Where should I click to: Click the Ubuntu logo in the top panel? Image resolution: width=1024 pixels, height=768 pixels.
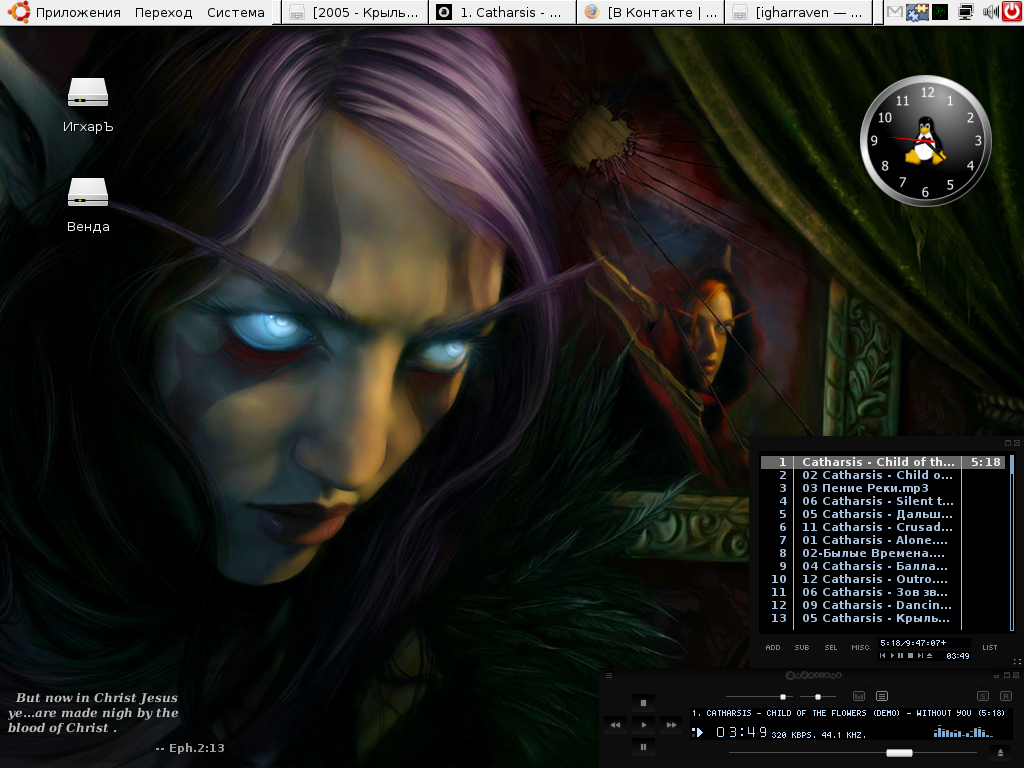tap(19, 12)
